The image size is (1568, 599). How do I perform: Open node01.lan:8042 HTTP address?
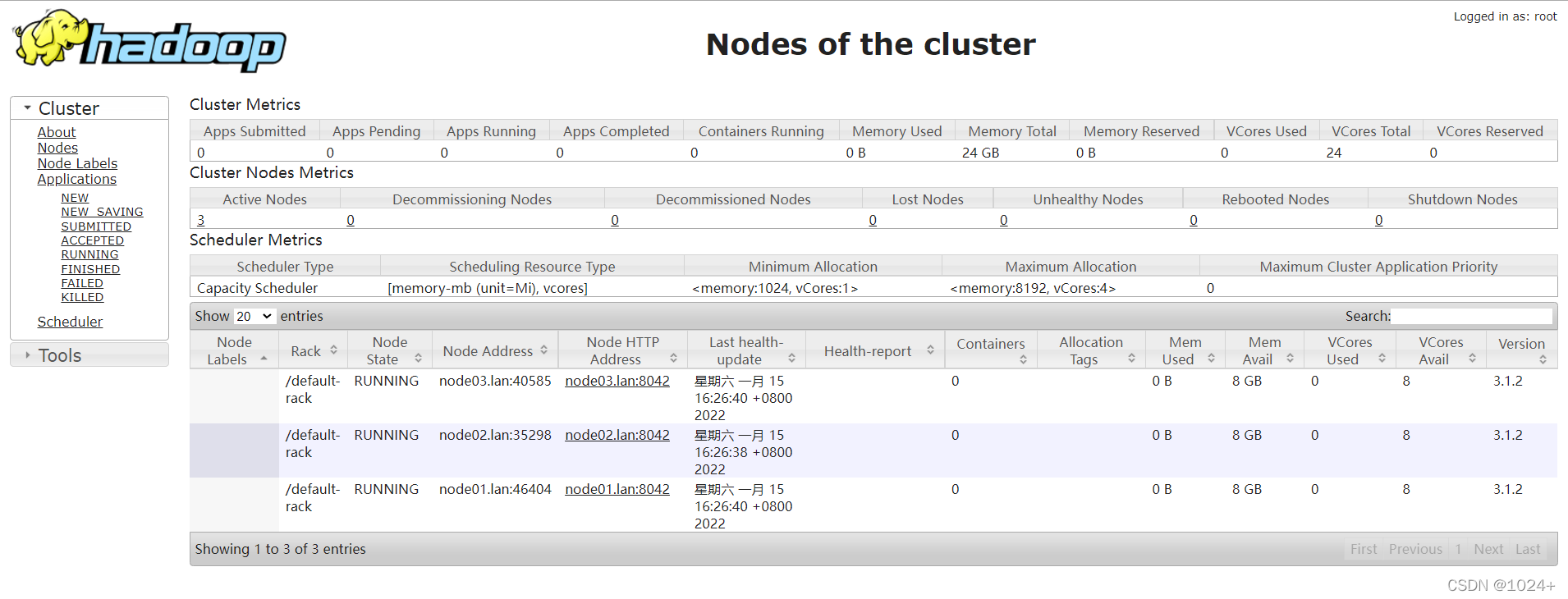tap(617, 489)
